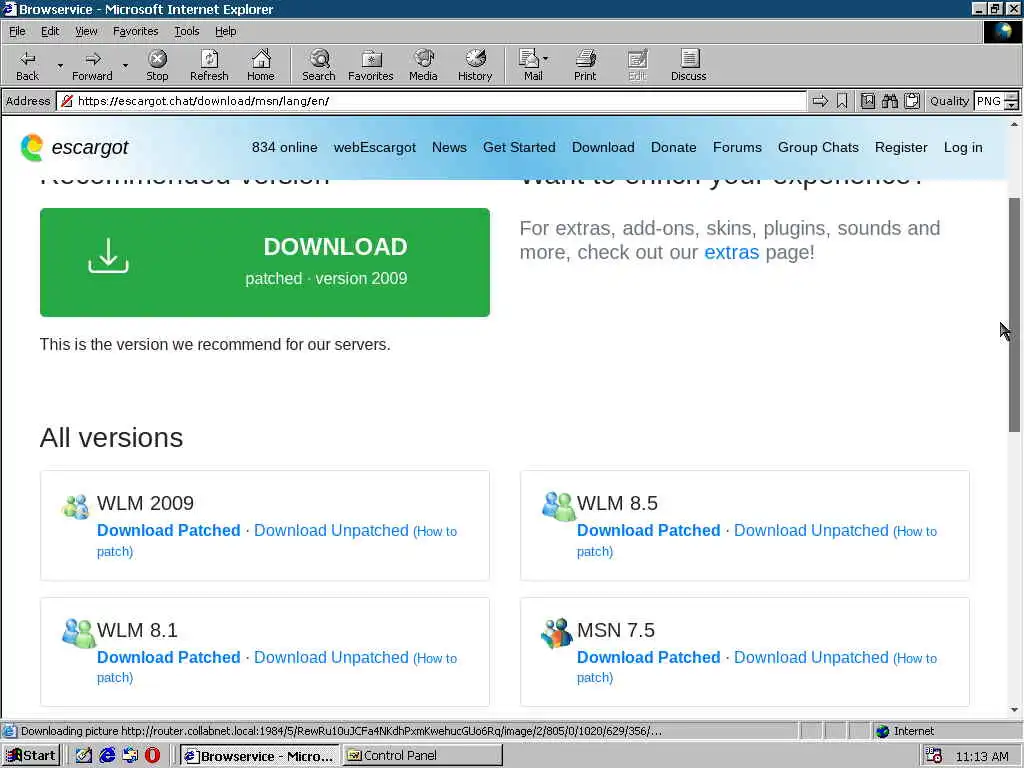Open the Help menu
The image size is (1024, 768).
tap(225, 31)
